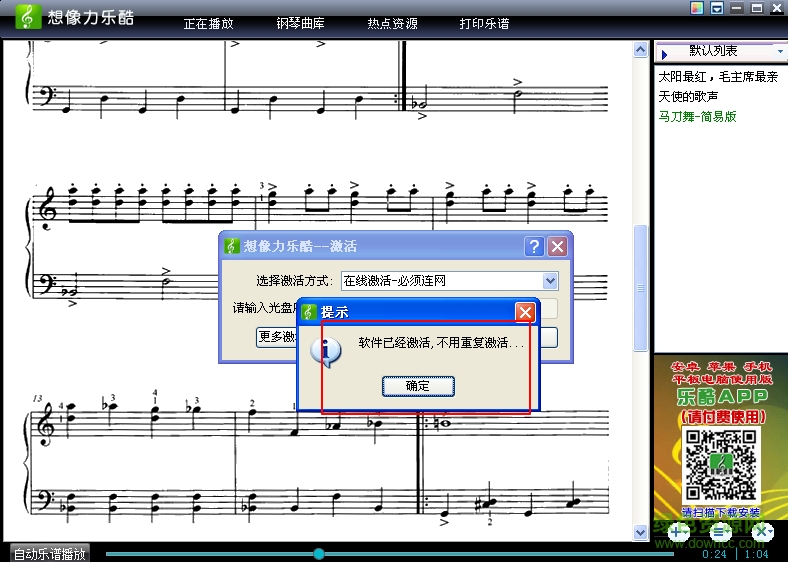Click the 自动乐谱播放 toggle button
The height and width of the screenshot is (562, 788).
coord(49,553)
